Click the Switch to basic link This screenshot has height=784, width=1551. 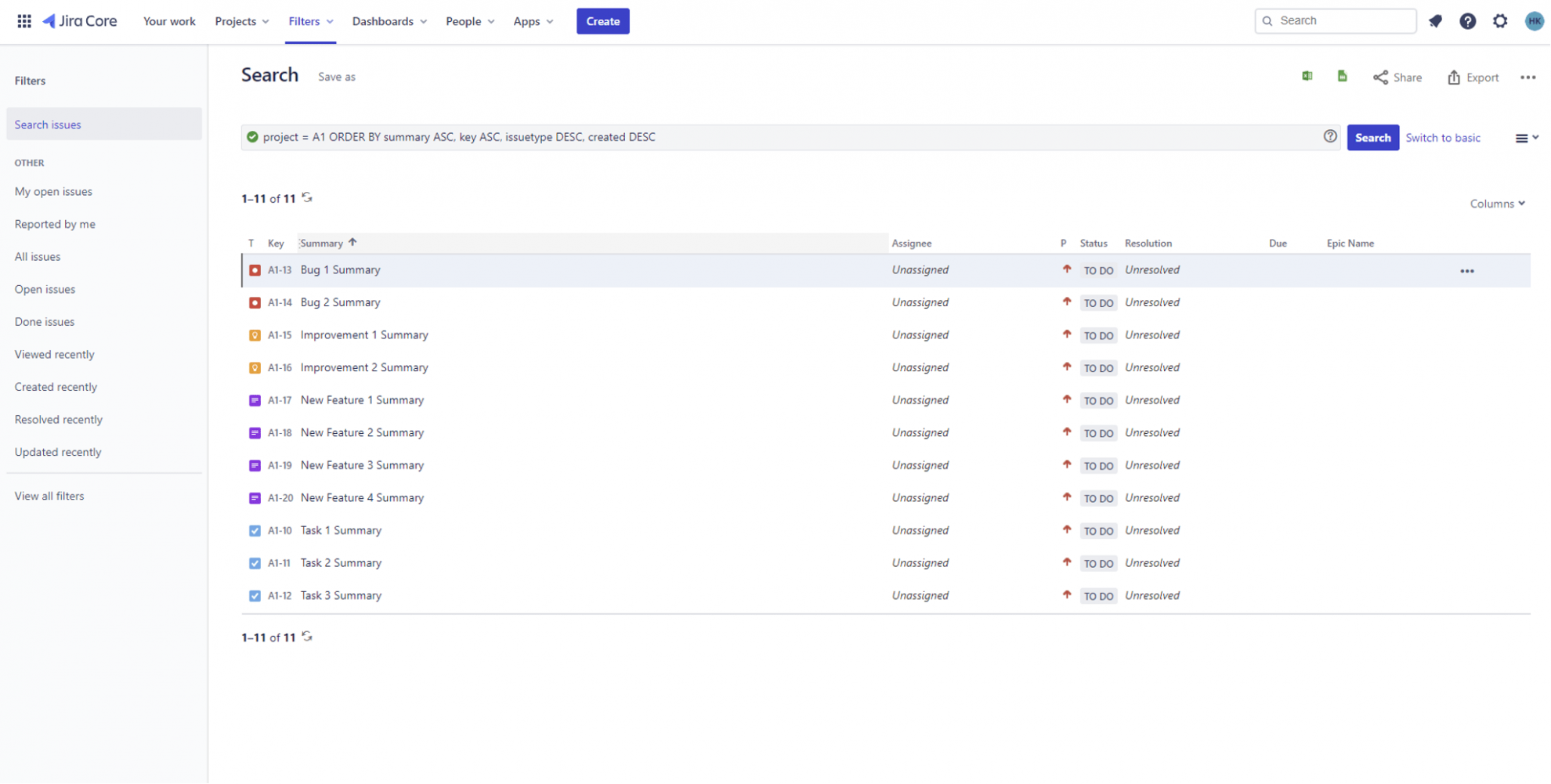(1443, 138)
